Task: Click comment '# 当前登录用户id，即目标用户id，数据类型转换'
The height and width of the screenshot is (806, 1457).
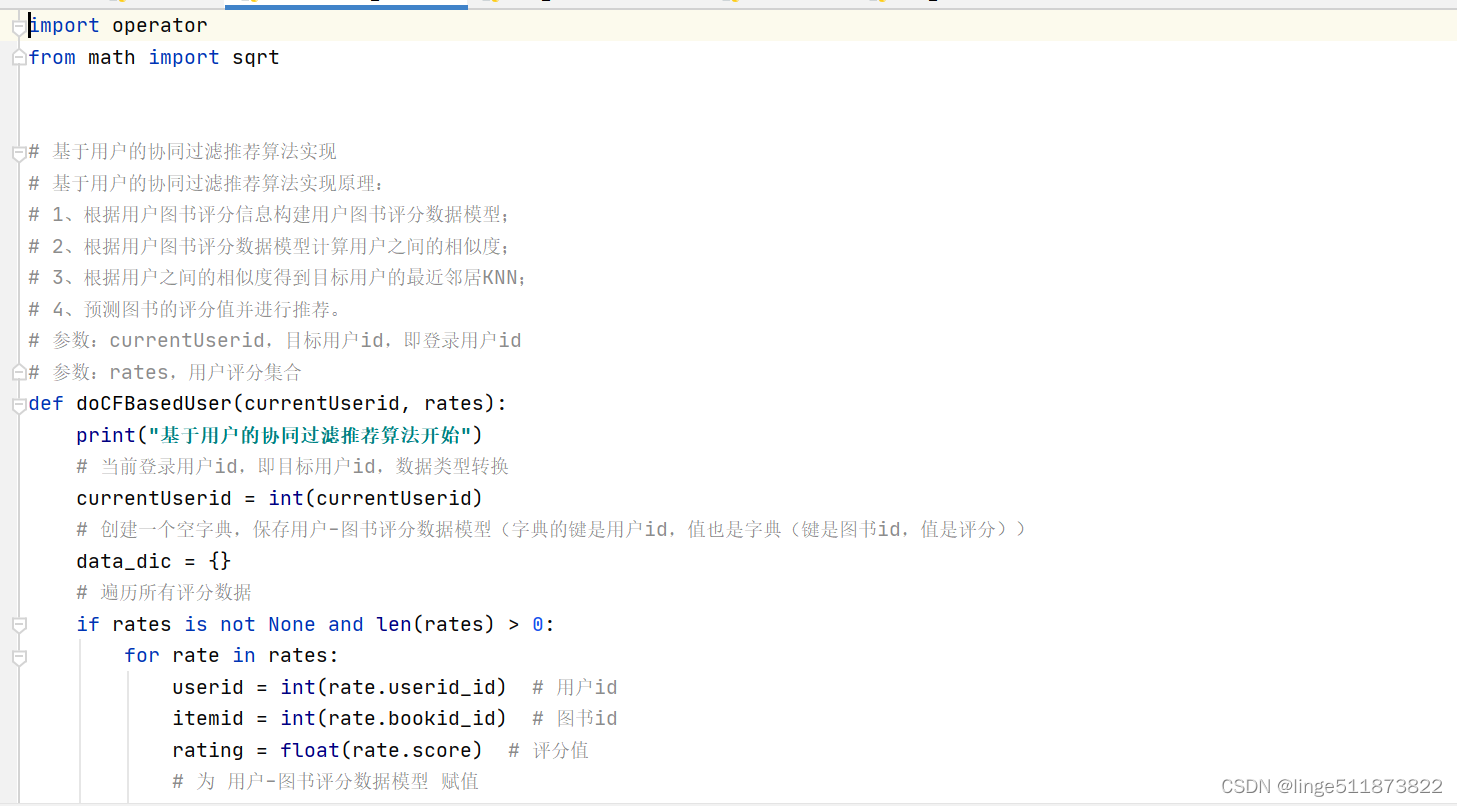Action: [x=293, y=467]
